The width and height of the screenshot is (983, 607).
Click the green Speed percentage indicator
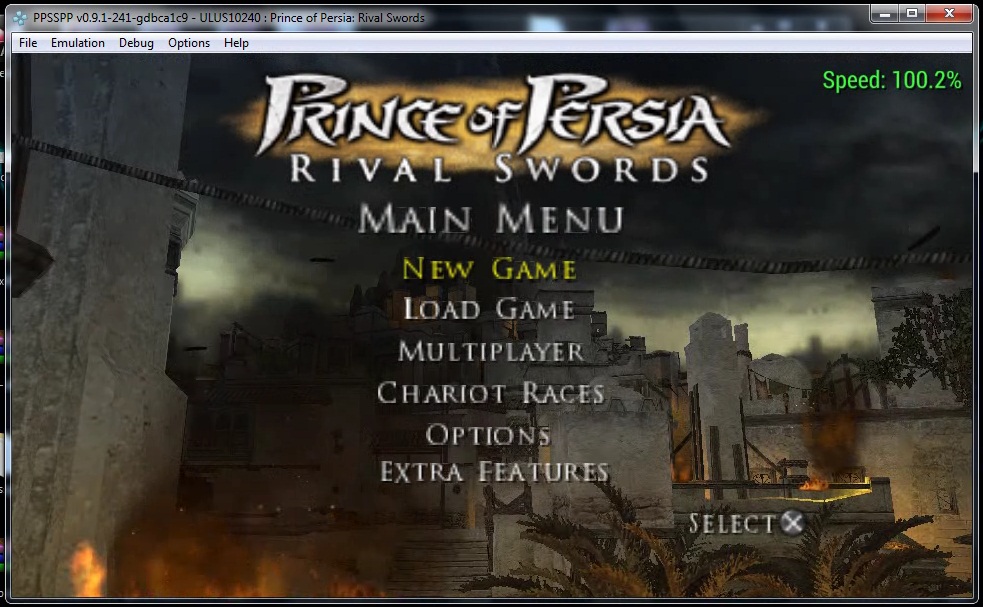coord(891,81)
